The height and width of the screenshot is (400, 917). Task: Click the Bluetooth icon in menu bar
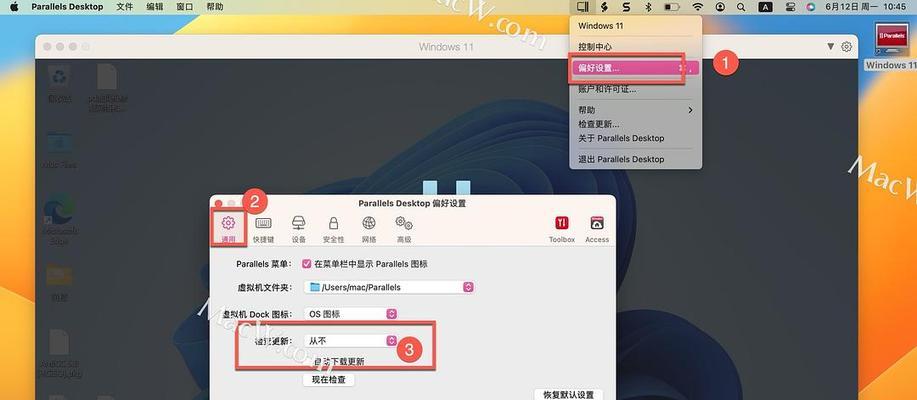coord(648,7)
